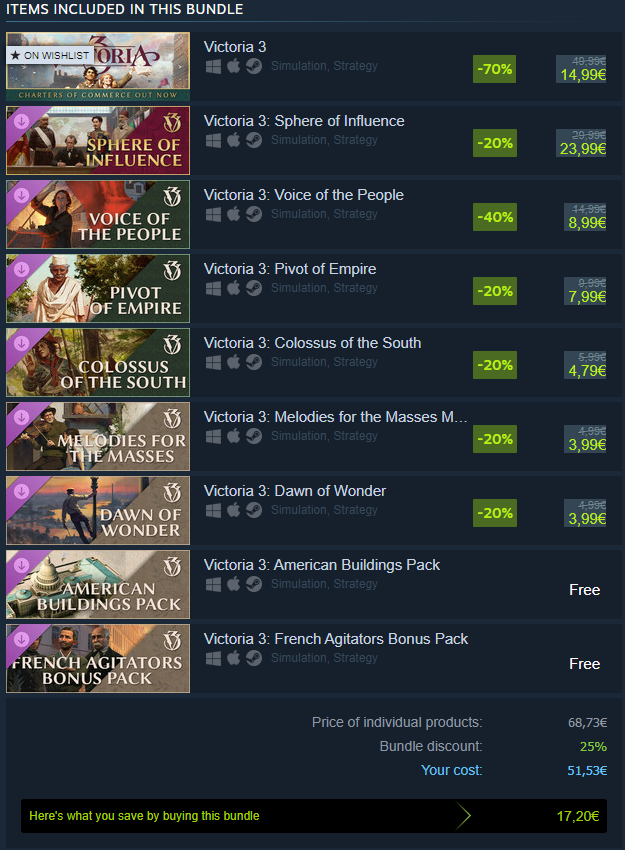Click the macOS icon under Sphere of Influence

pos(234,140)
